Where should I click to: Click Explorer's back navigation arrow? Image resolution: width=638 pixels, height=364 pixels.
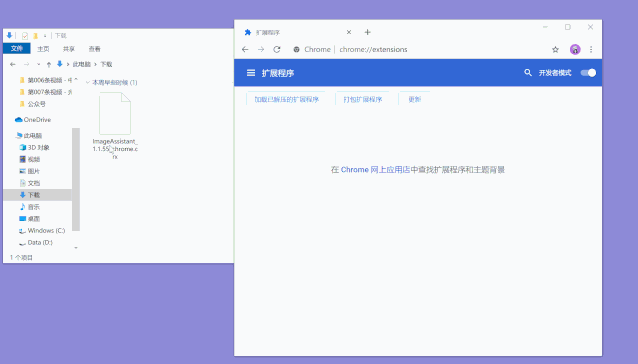pyautogui.click(x=13, y=64)
